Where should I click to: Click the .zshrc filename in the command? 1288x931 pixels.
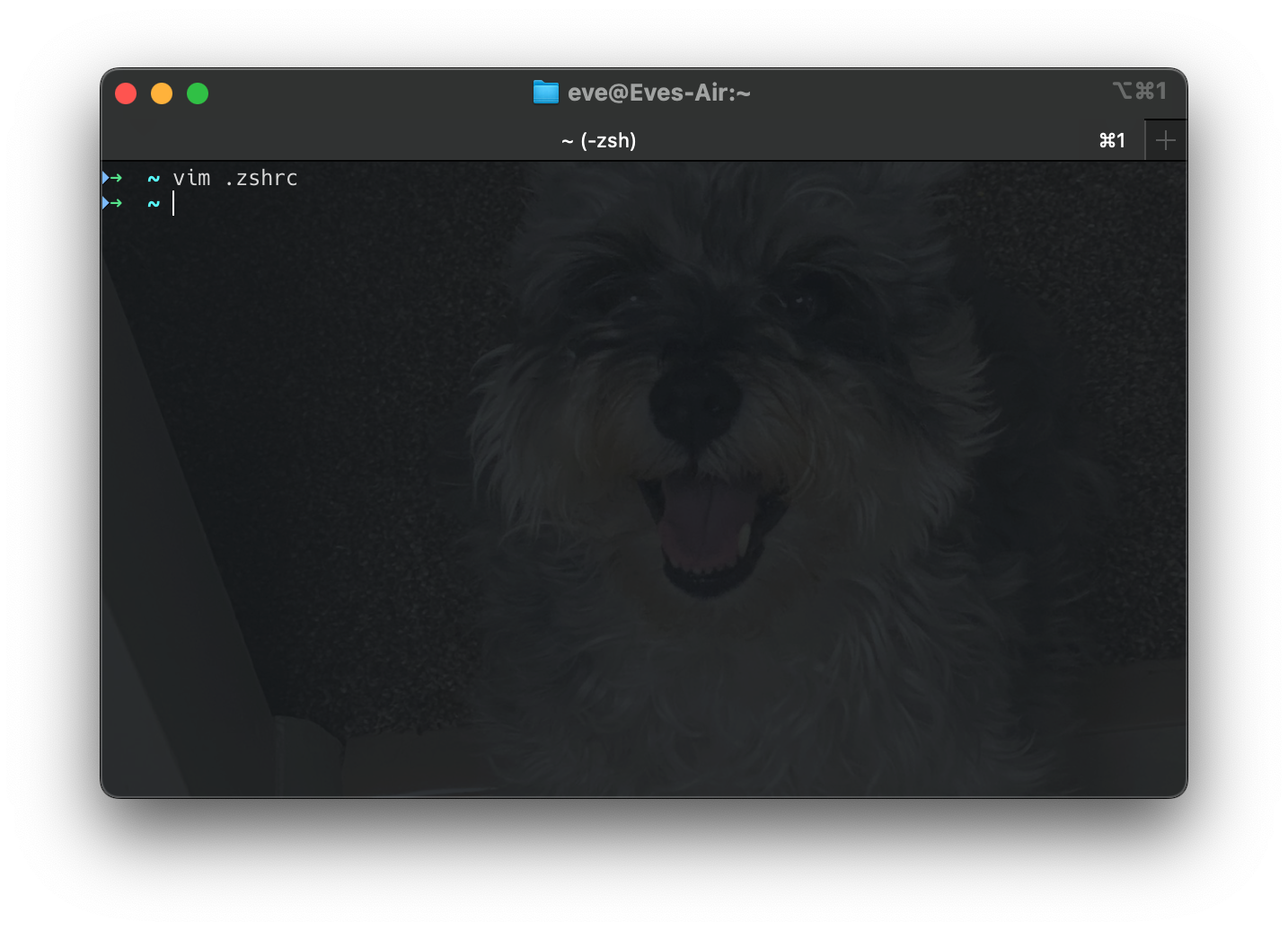coord(264,178)
